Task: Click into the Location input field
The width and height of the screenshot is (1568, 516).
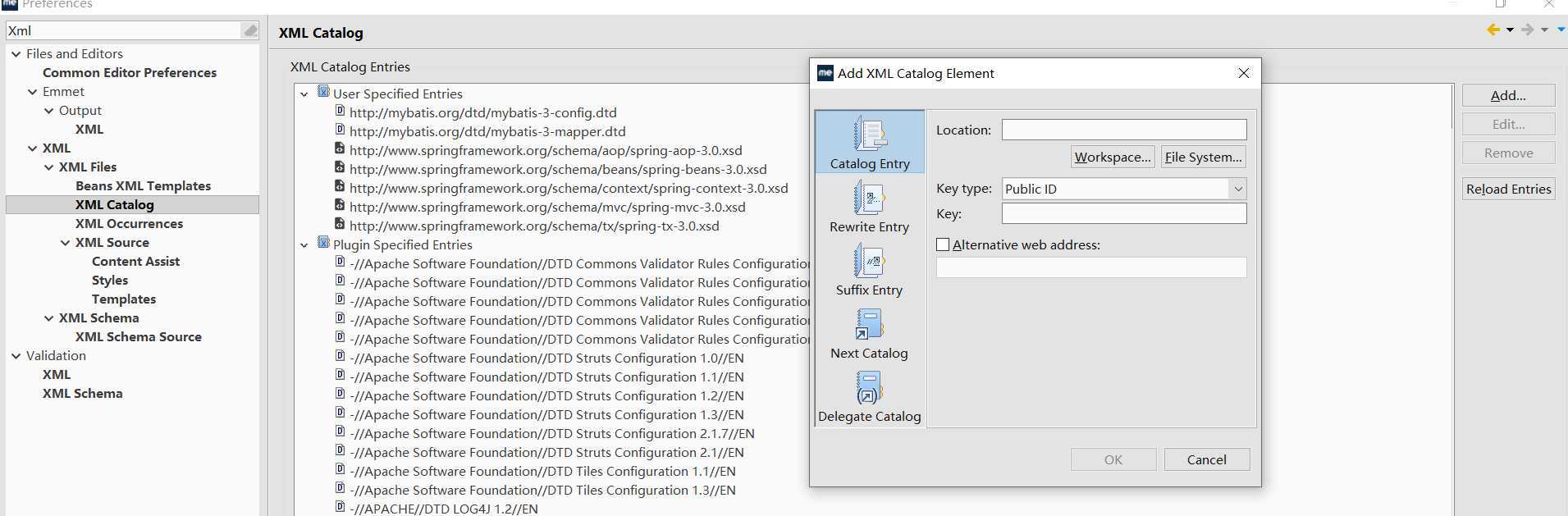Action: (1124, 130)
